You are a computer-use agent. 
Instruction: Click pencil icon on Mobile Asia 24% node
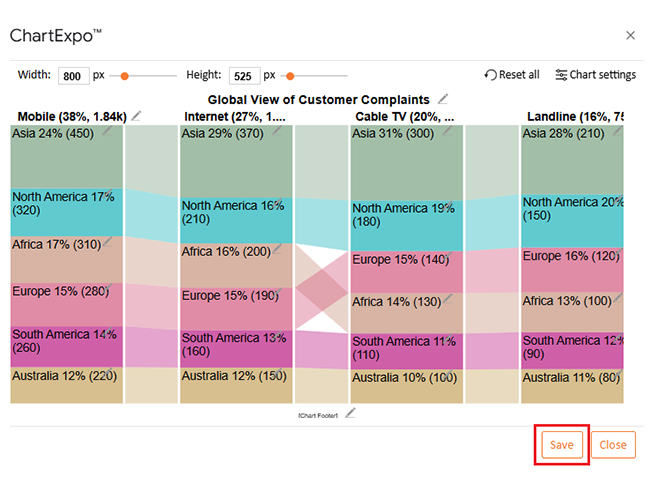108,131
